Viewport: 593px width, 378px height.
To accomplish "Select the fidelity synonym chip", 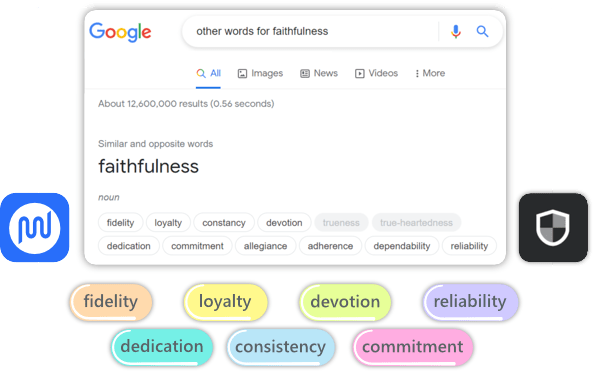I will pyautogui.click(x=120, y=223).
